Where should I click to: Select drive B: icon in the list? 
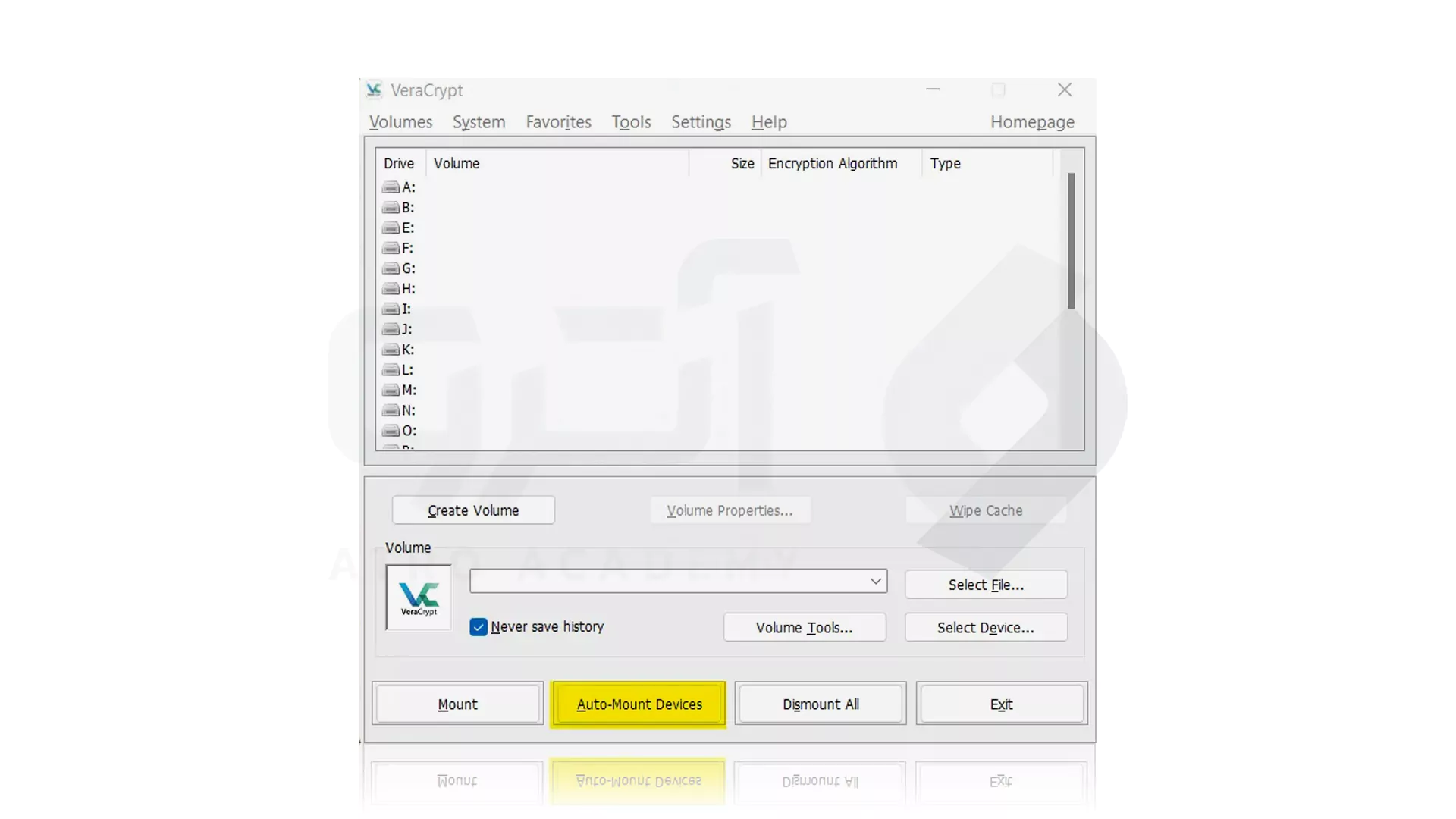[x=391, y=208]
